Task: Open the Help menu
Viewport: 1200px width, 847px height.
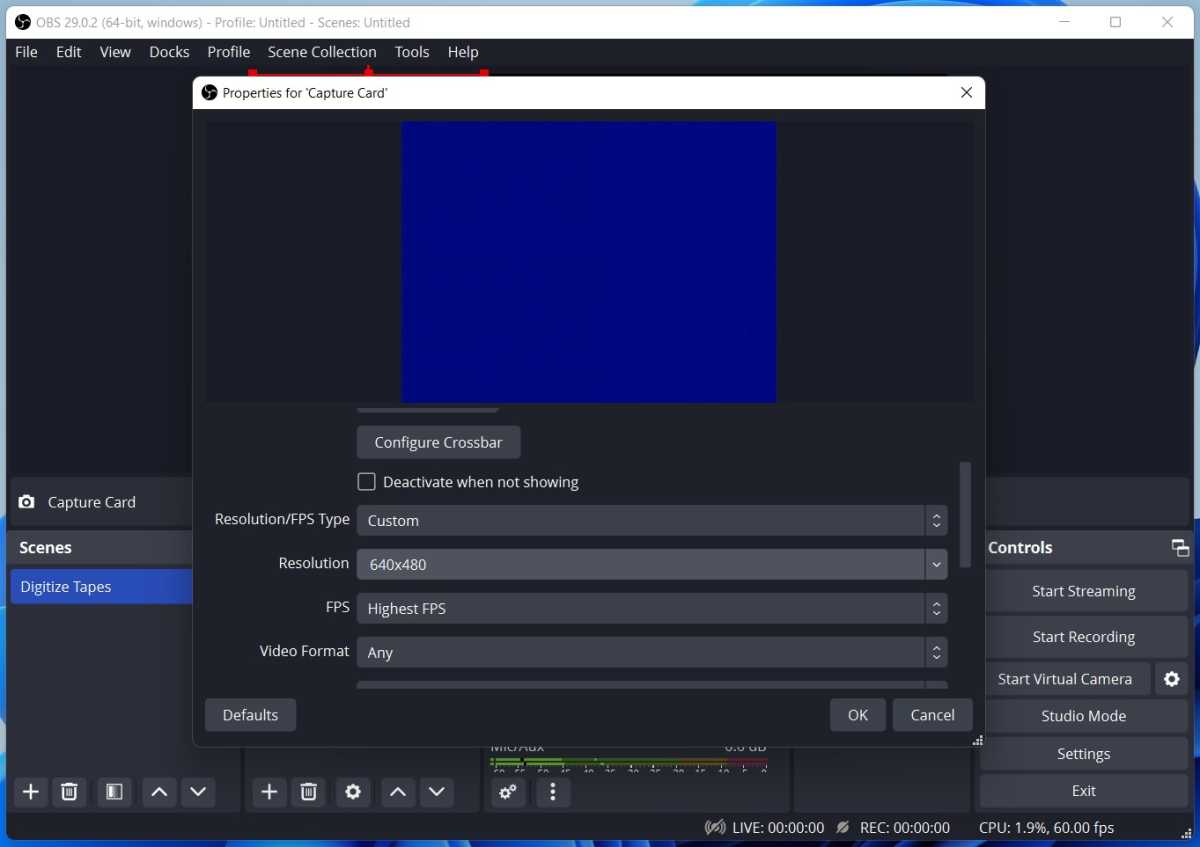Action: [x=463, y=52]
